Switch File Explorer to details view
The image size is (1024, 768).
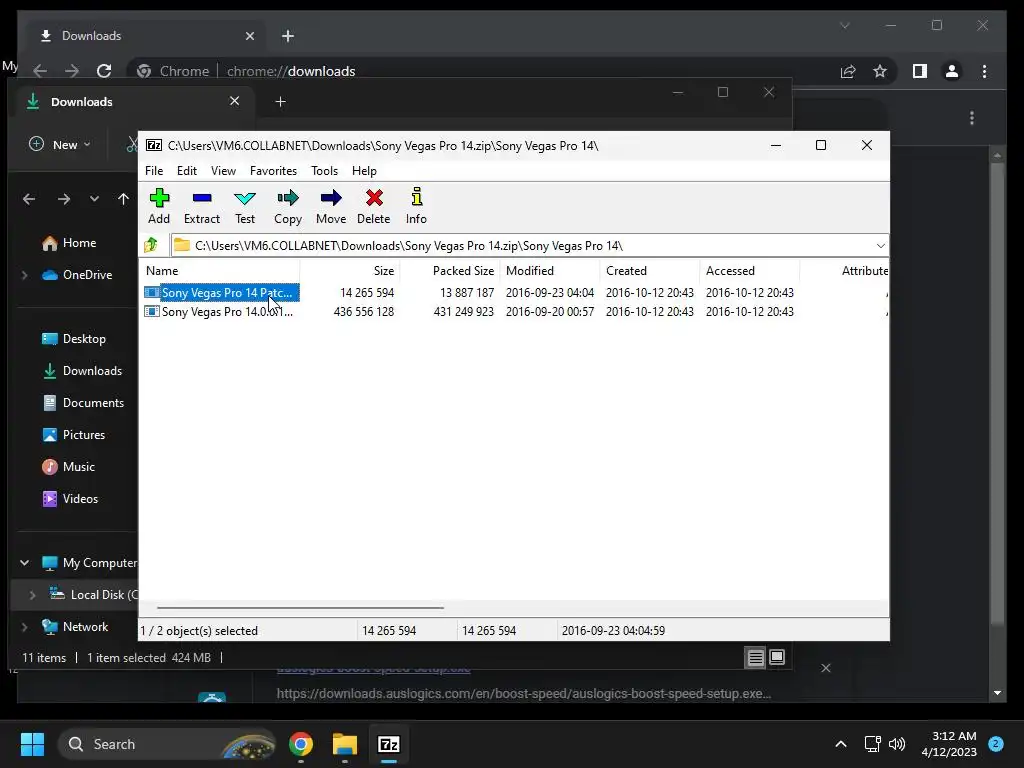point(756,658)
